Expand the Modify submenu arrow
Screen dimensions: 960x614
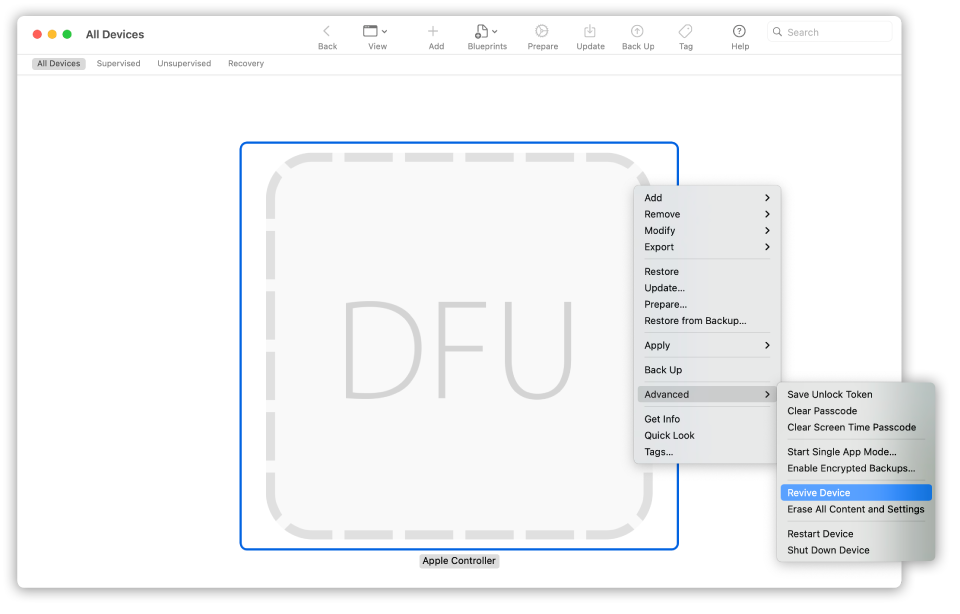[x=768, y=230]
